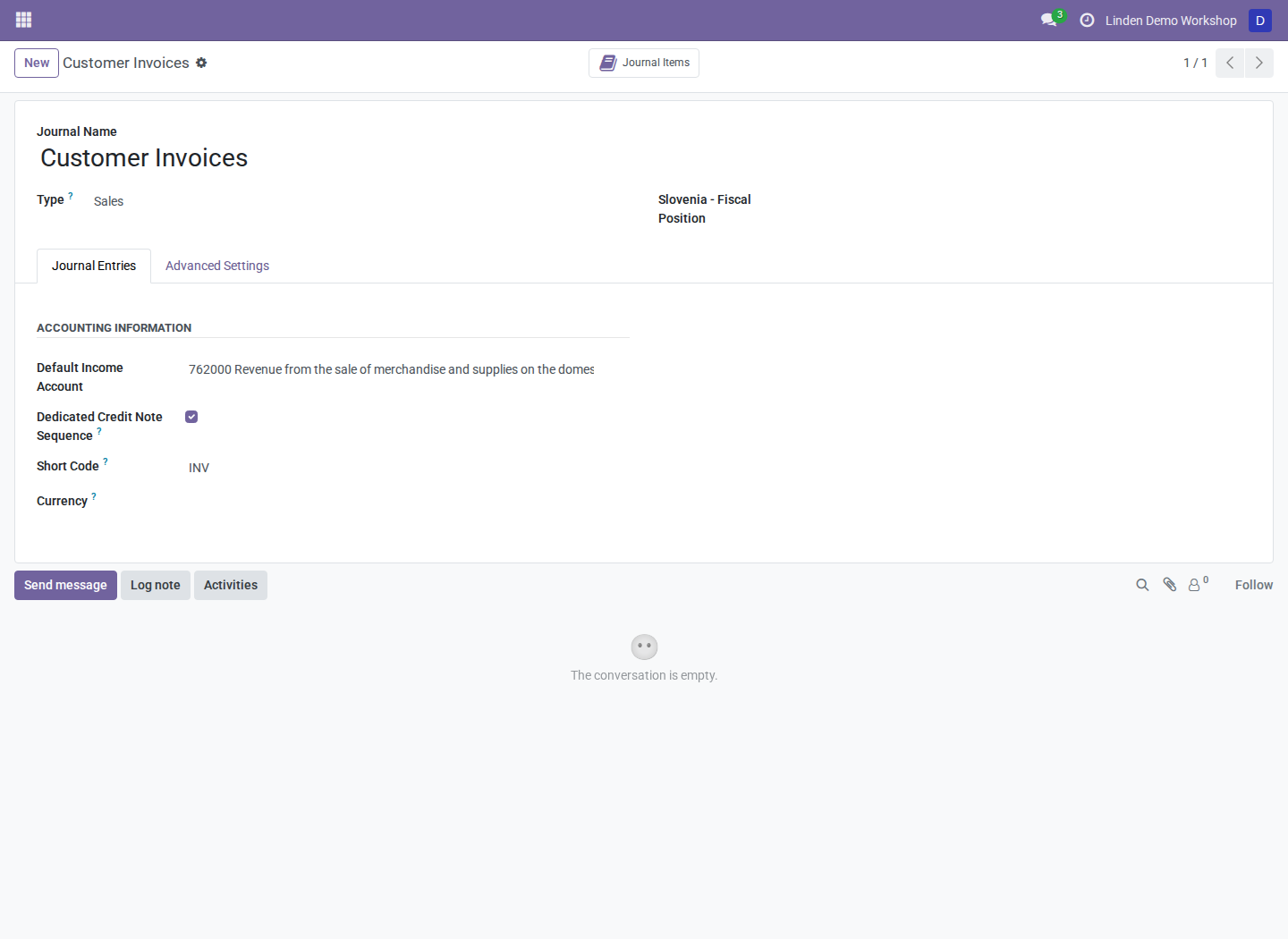Open help for Dedicated Credit Note Sequence
The width and height of the screenshot is (1288, 939).
tap(99, 432)
